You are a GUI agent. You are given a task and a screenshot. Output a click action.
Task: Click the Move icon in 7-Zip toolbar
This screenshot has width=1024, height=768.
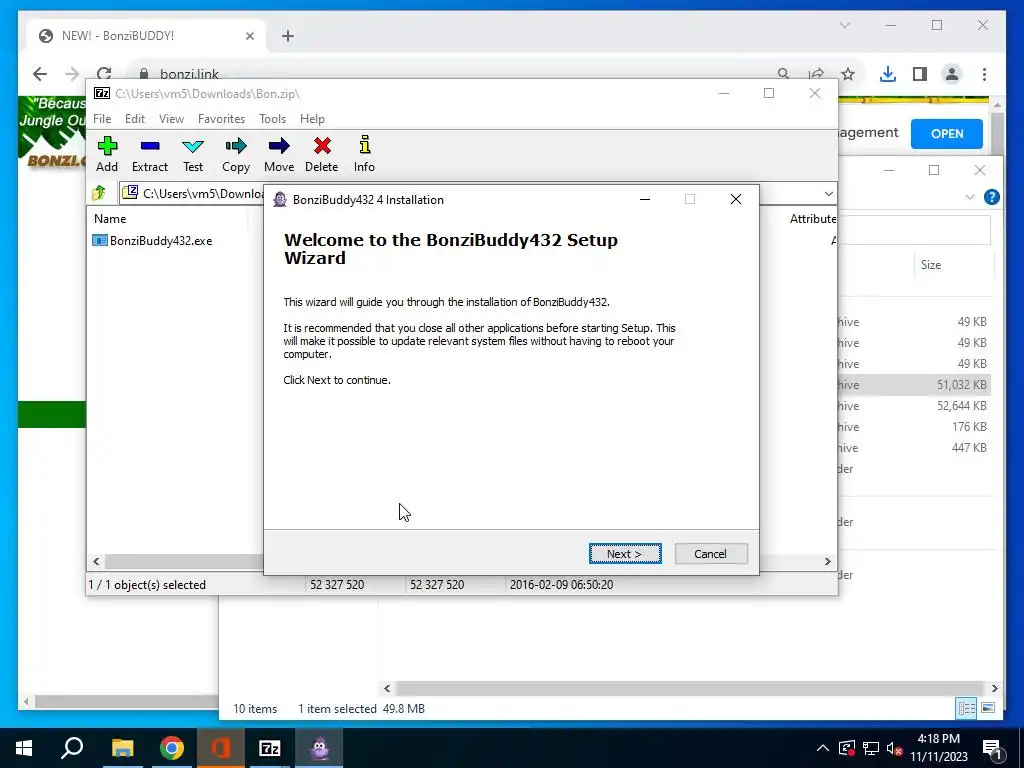(x=279, y=154)
